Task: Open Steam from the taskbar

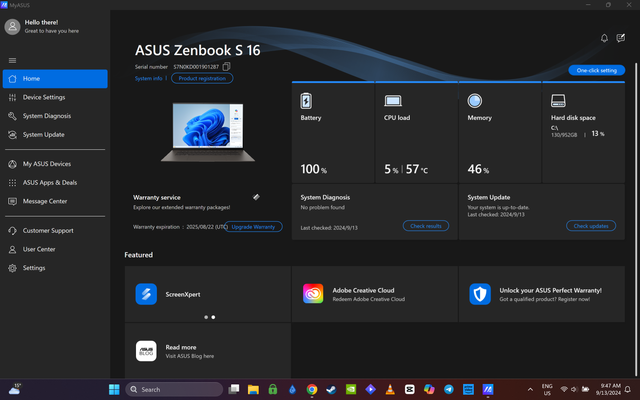Action: [331, 389]
